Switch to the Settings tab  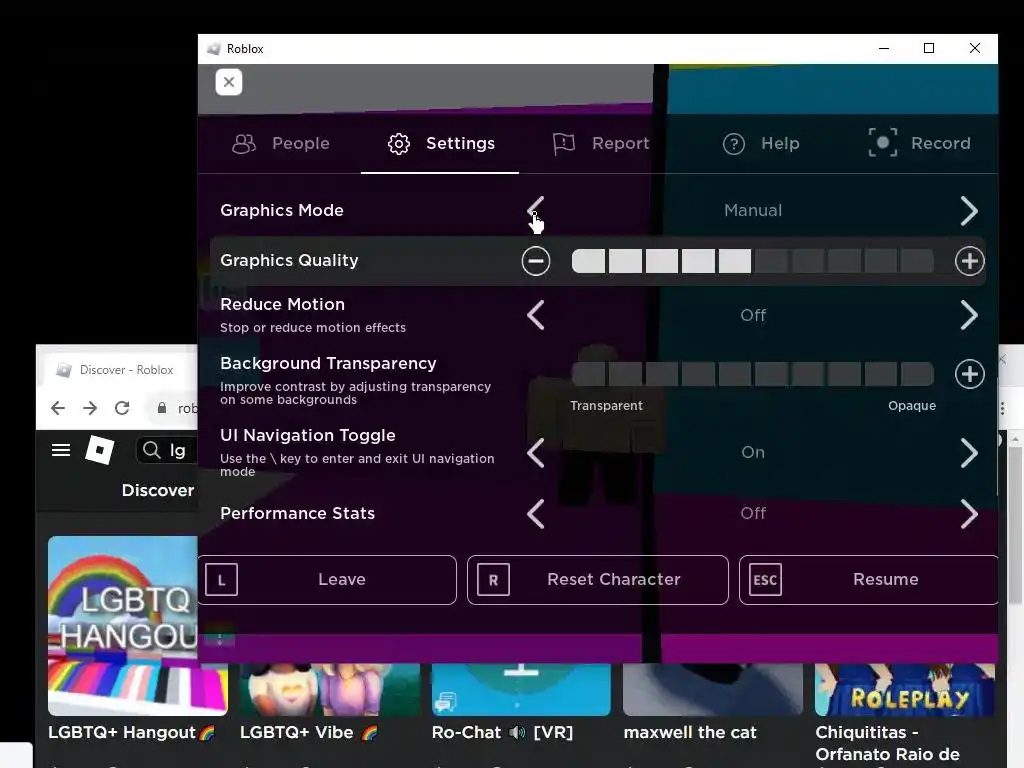tap(441, 143)
